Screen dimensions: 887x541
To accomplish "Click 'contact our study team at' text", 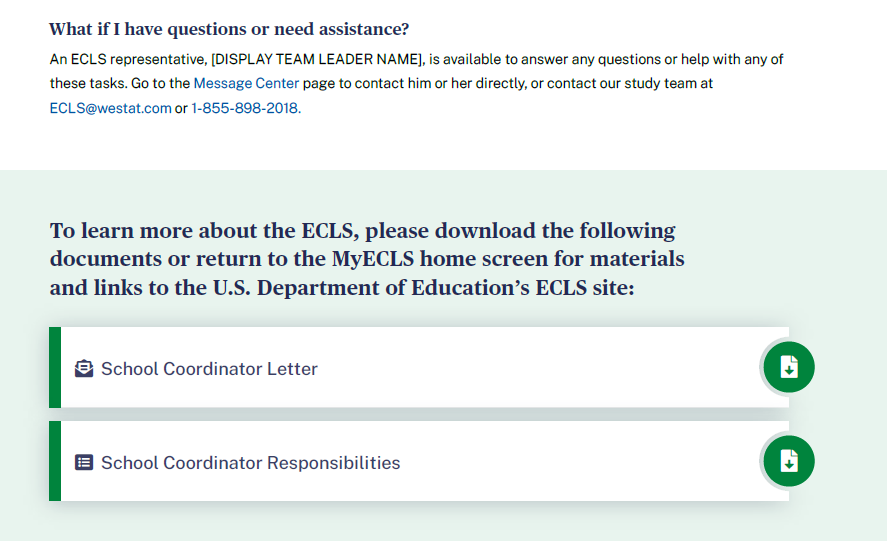I will tap(629, 84).
